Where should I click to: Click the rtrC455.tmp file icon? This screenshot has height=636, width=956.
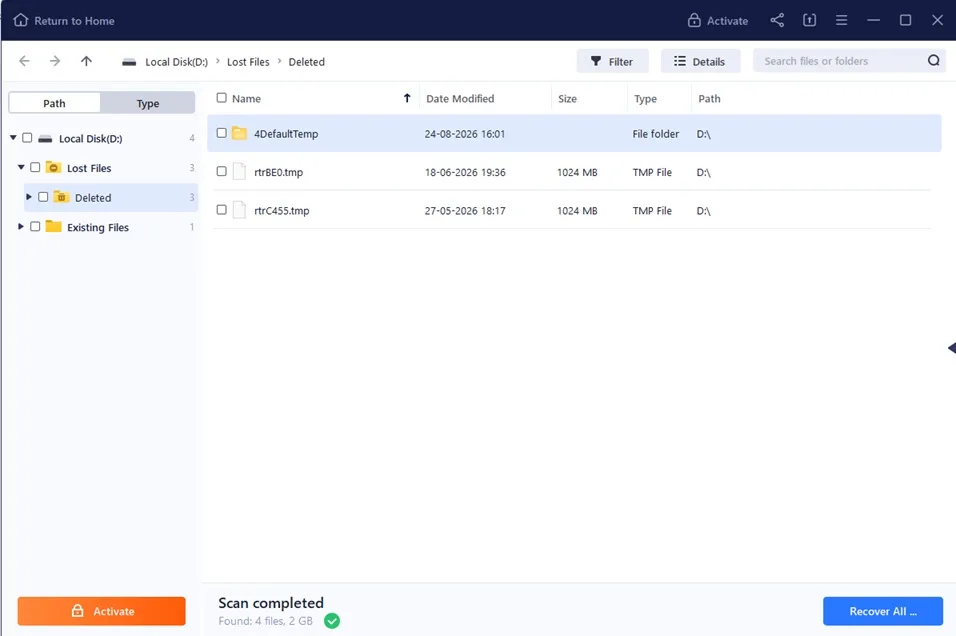[239, 210]
